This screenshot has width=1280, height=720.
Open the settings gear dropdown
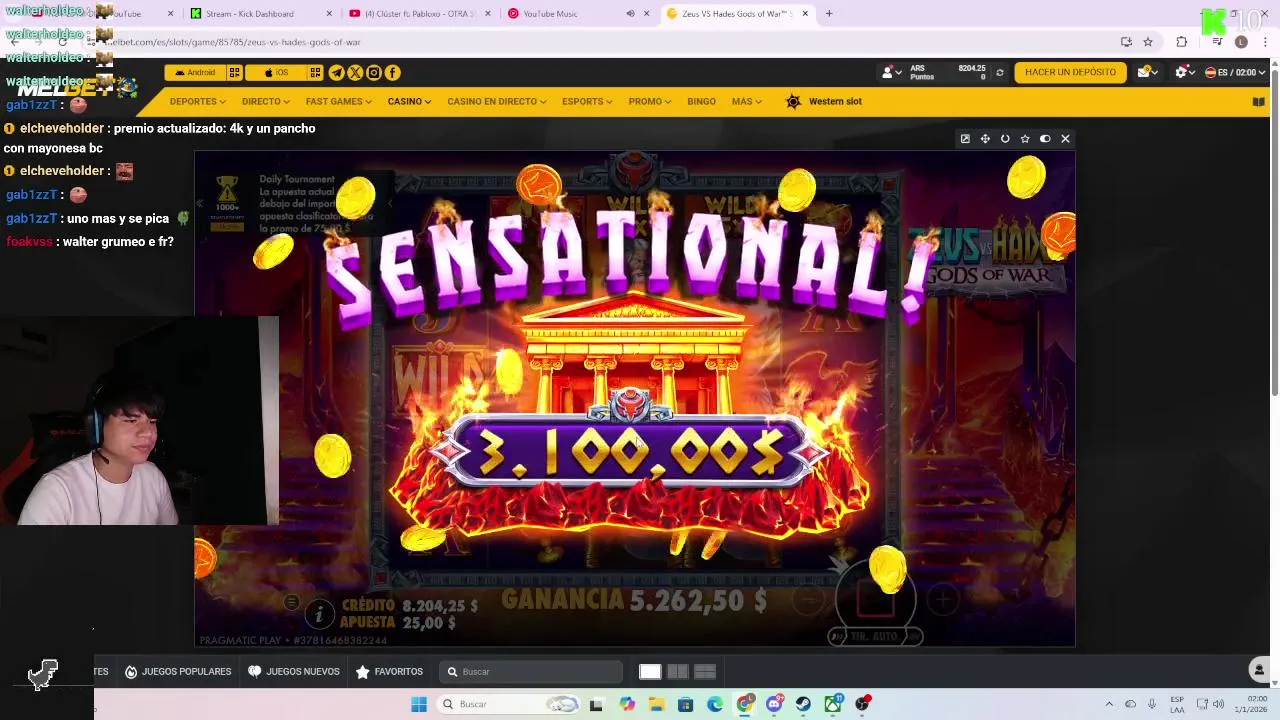click(1184, 72)
